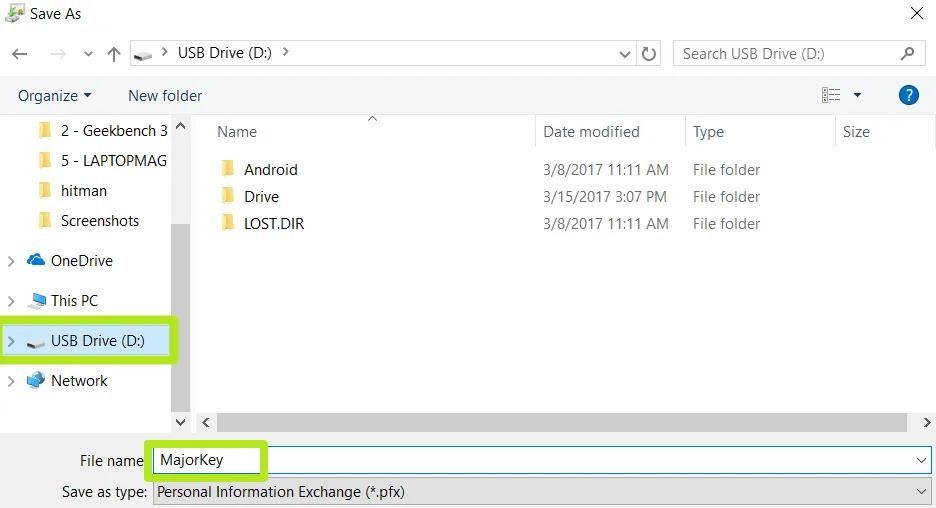Image resolution: width=936 pixels, height=508 pixels.
Task: Expand the OneDrive tree node
Action: (x=11, y=261)
